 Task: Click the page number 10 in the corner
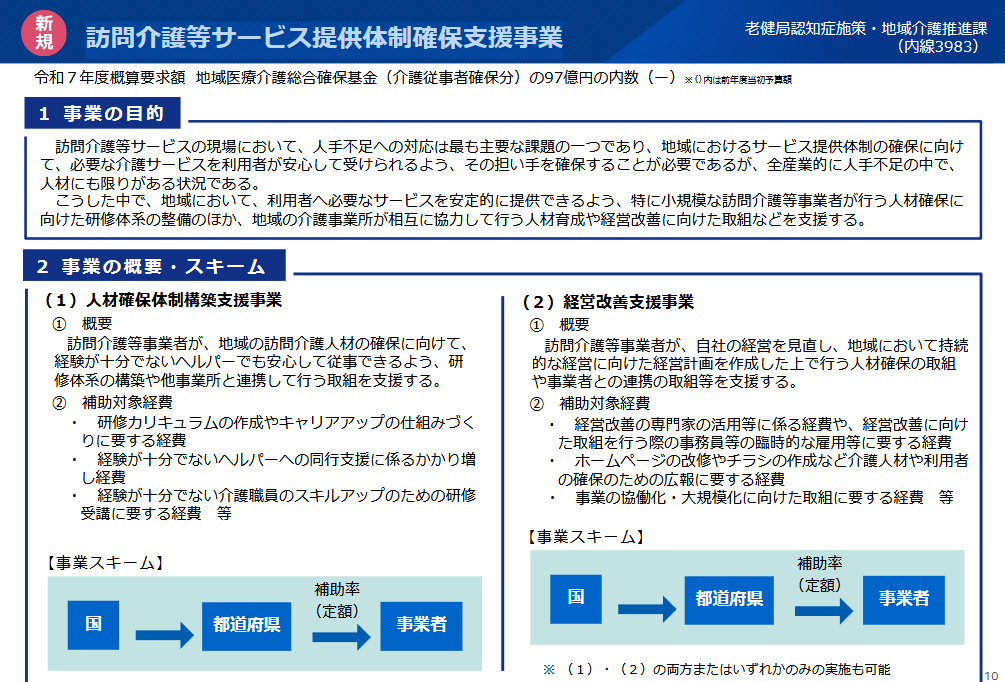pos(992,674)
